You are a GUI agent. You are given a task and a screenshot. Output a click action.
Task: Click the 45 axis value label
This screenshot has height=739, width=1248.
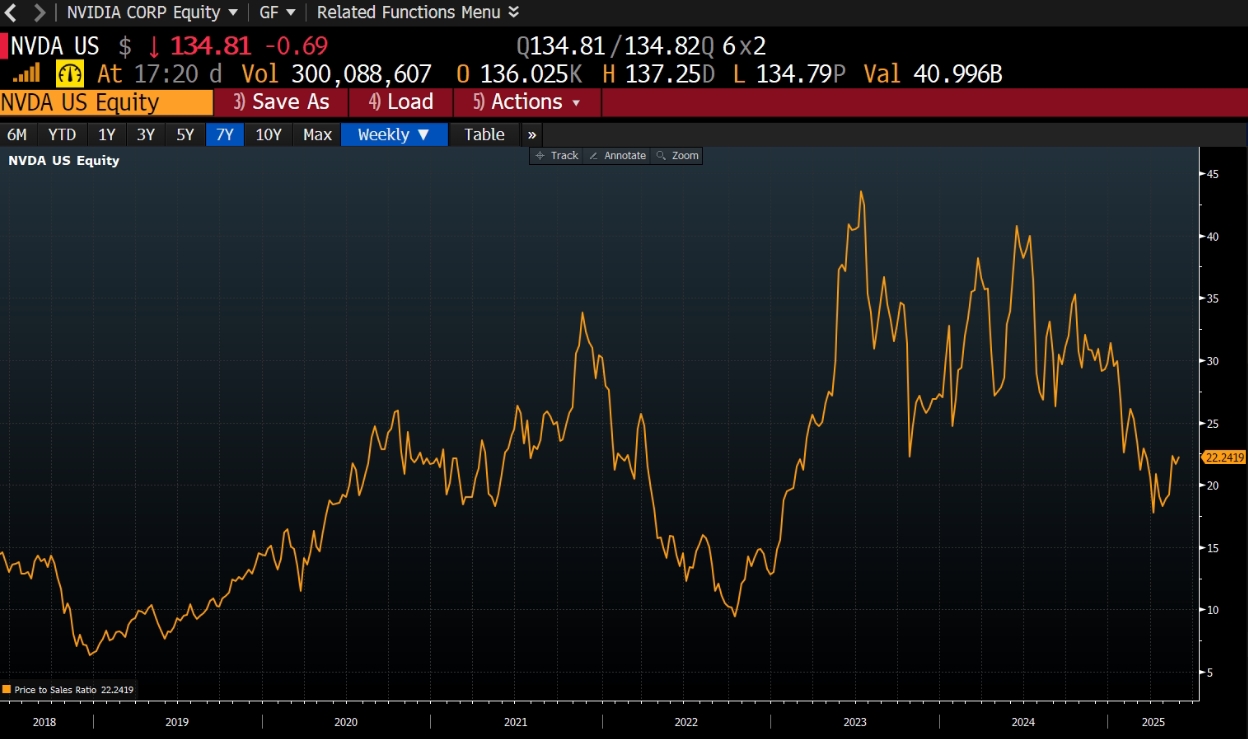(1212, 174)
